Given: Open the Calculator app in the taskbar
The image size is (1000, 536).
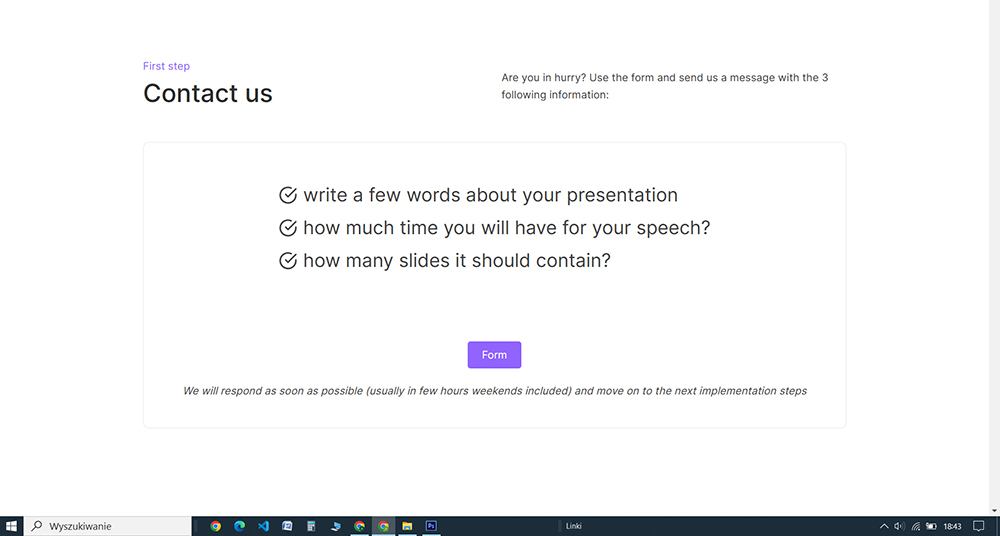Looking at the screenshot, I should point(311,526).
